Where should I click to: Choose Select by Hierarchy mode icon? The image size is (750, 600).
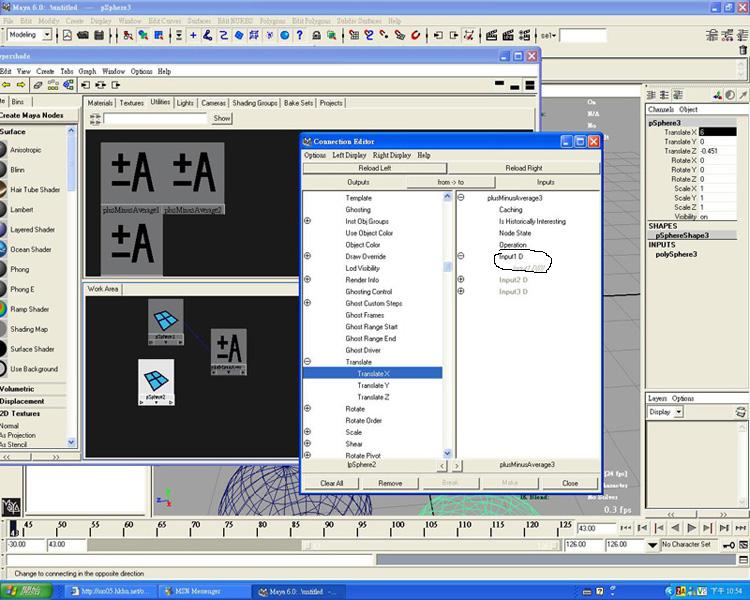click(128, 35)
